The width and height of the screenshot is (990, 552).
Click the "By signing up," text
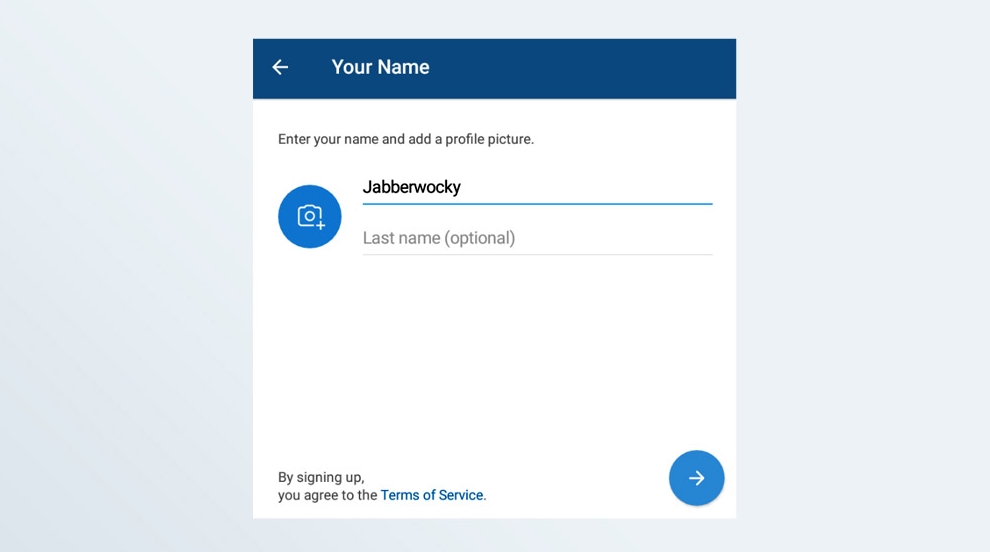[x=321, y=477]
